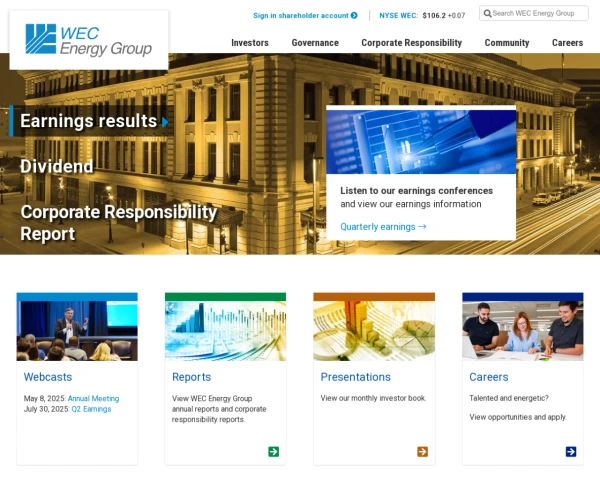
Task: Select Corporate Responsibility Report hero item
Action: pos(119,222)
